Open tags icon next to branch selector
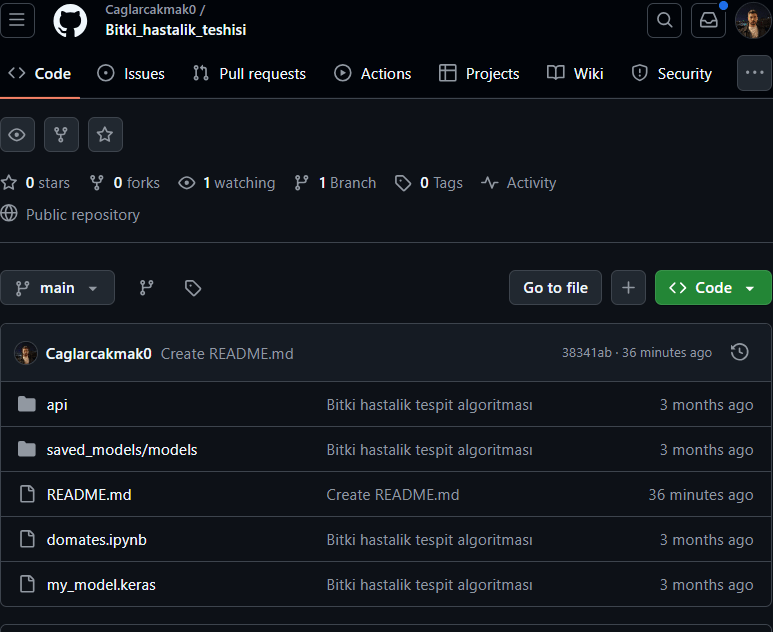 click(x=193, y=288)
